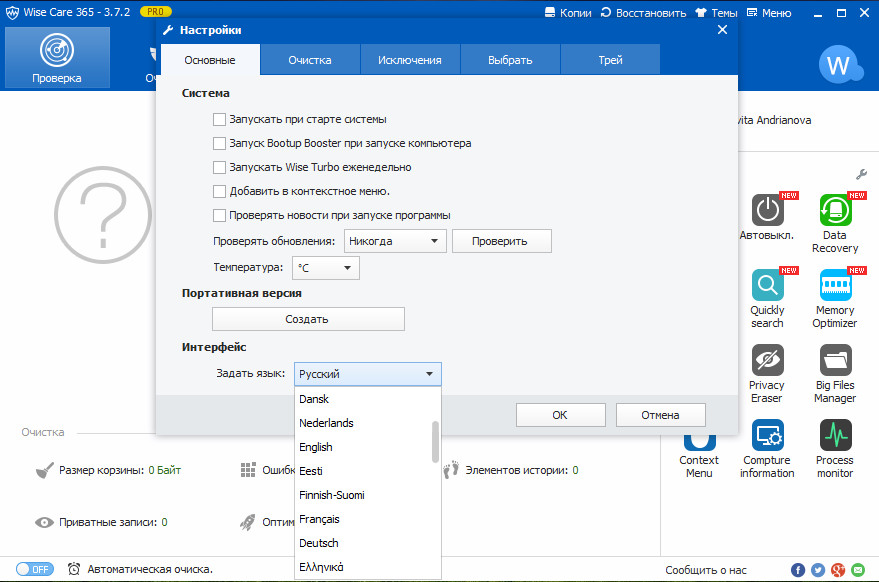Open the Quickly search tool icon
This screenshot has width=879, height=582.
pos(767,285)
